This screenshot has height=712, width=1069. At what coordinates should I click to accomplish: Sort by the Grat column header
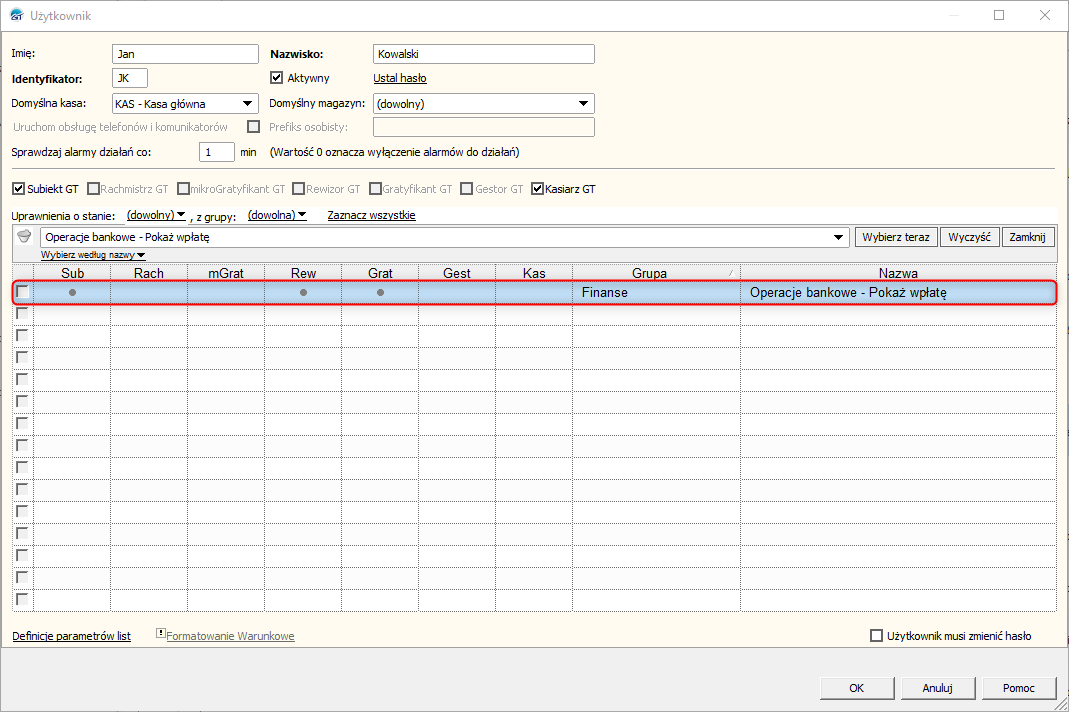pos(380,273)
